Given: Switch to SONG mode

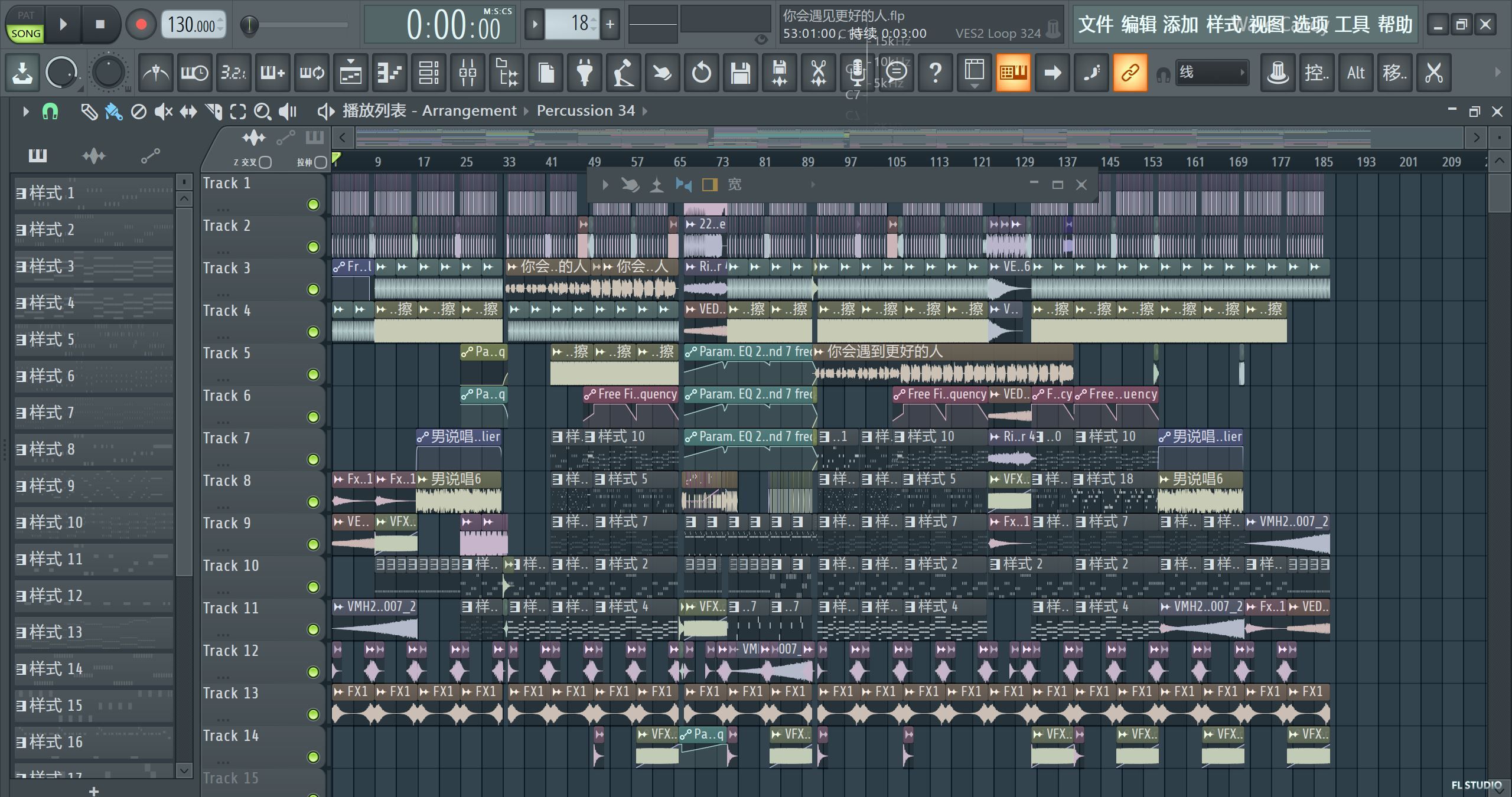Looking at the screenshot, I should [x=26, y=33].
